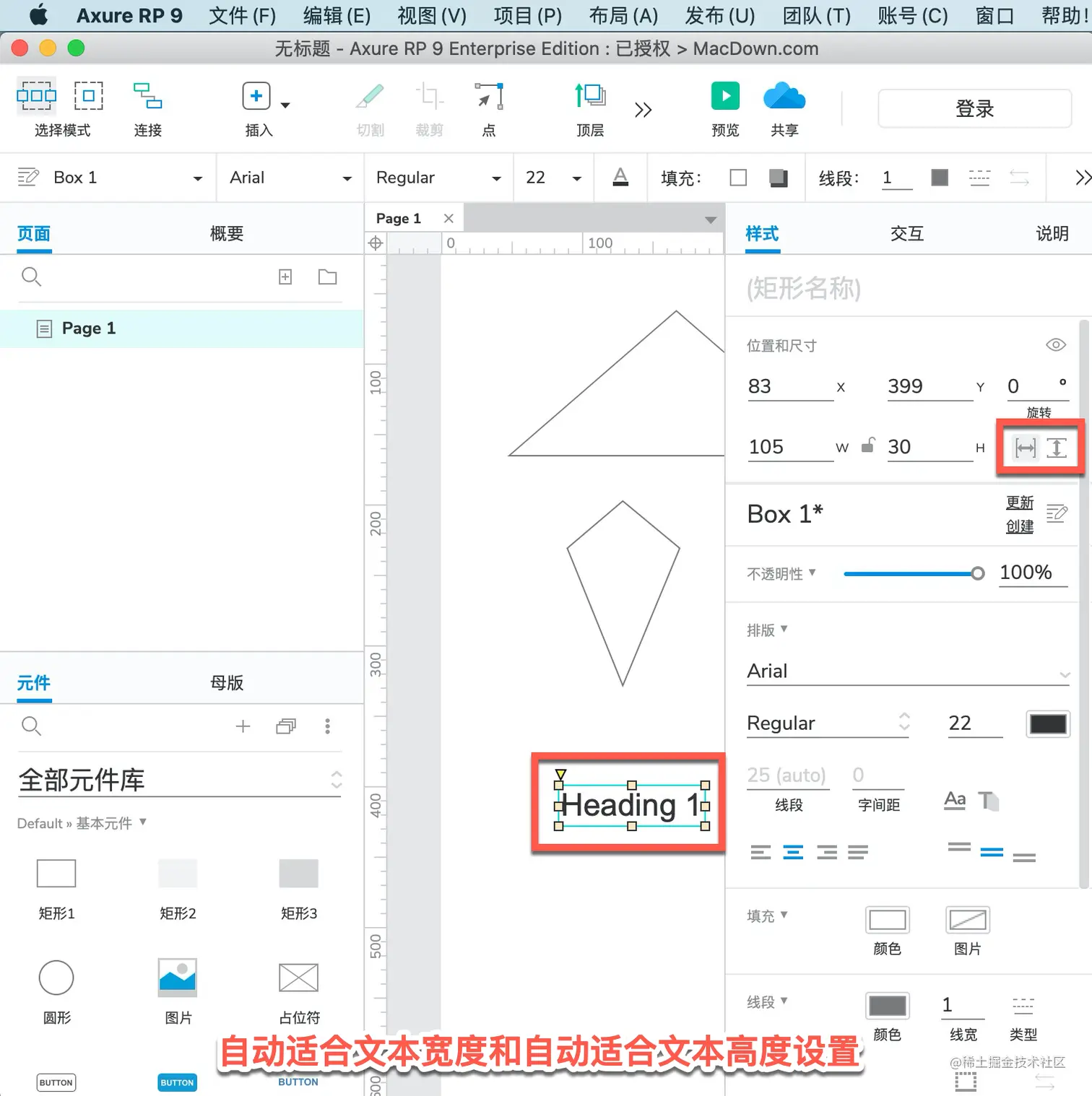Set vertical alignment to bottom
The height and width of the screenshot is (1096, 1092).
(1024, 857)
